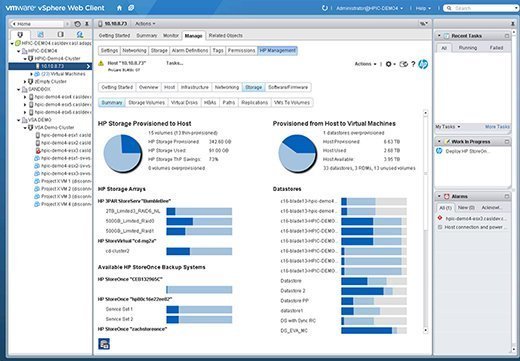Maximize the Alarms panel
520x361 pixels.
point(507,196)
